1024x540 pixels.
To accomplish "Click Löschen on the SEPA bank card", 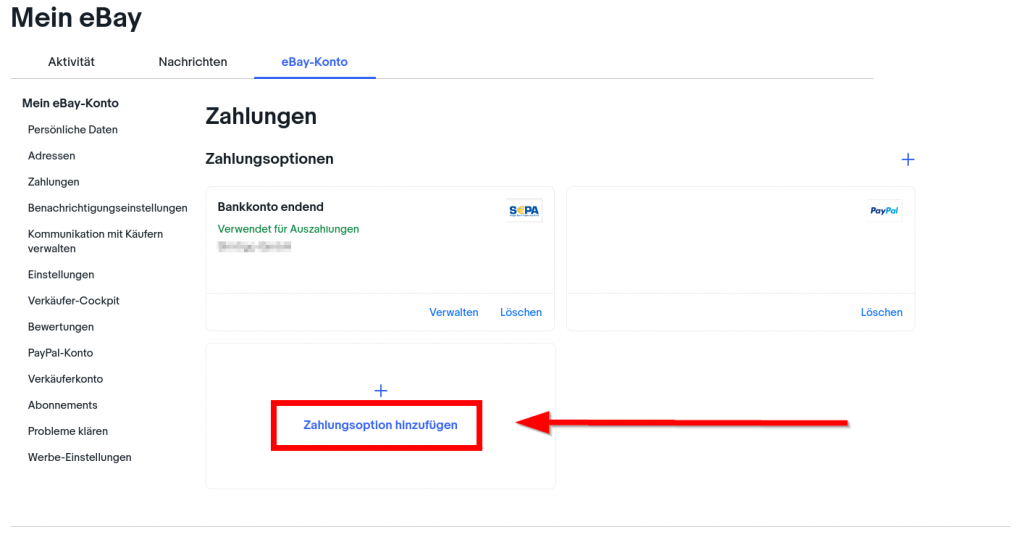I will (520, 312).
